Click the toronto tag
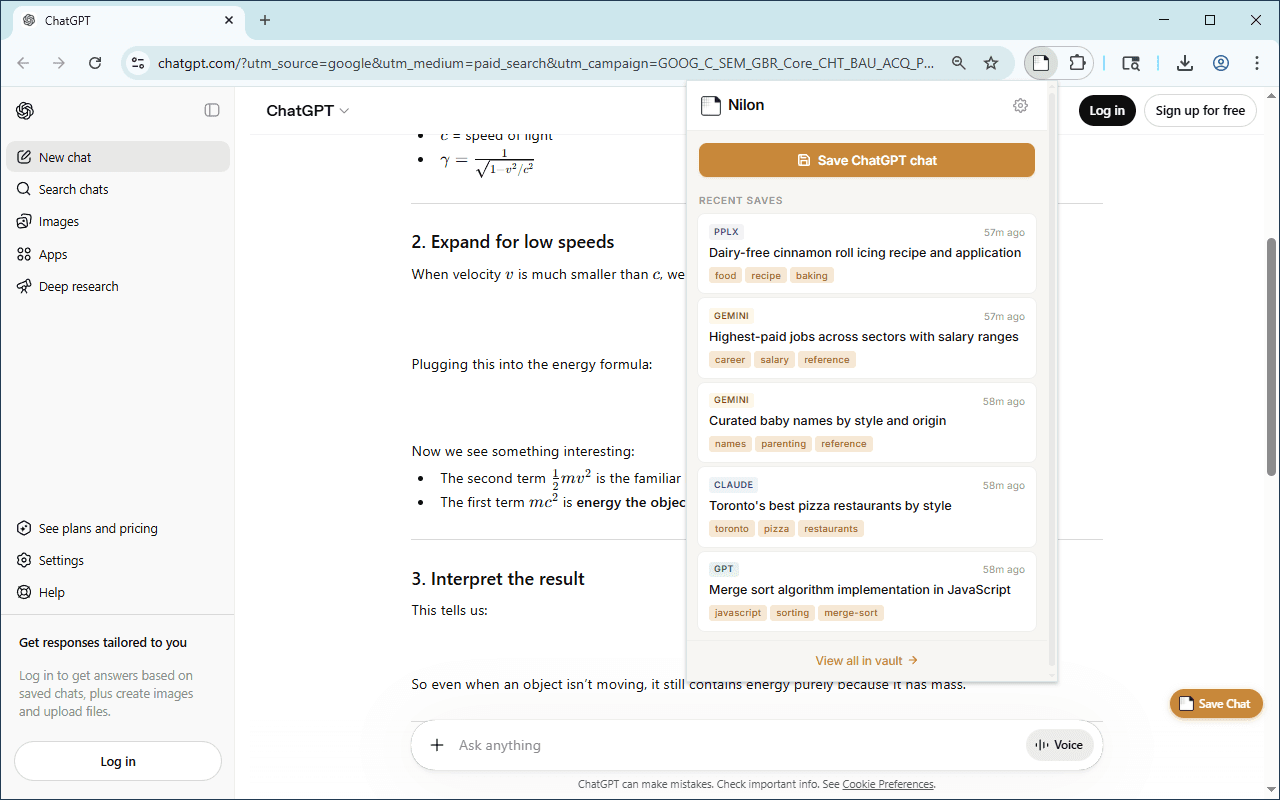Viewport: 1280px width, 800px height. (732, 529)
